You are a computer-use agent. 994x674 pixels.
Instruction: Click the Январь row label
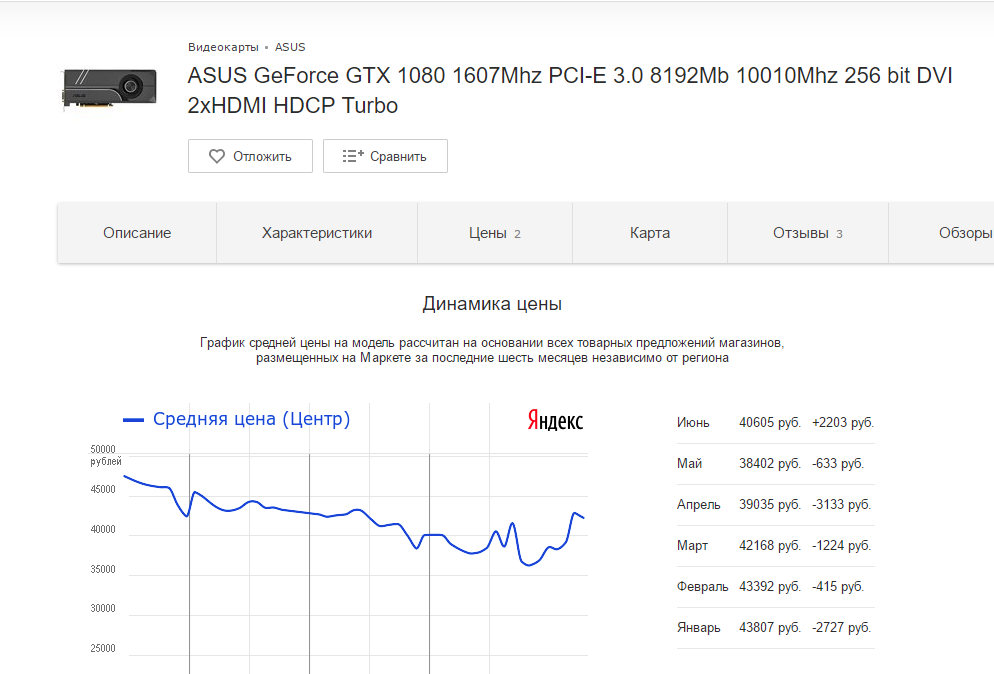[x=699, y=628]
